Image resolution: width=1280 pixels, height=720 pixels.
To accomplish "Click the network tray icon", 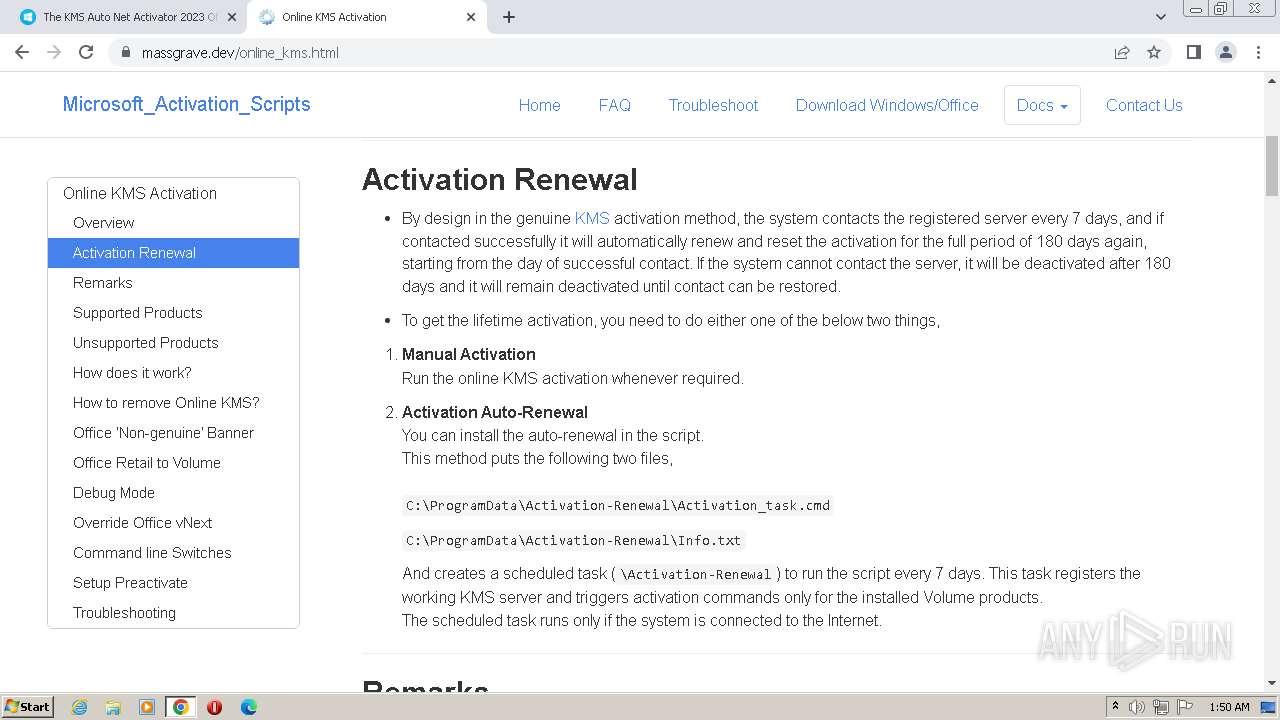I will click(x=1161, y=707).
